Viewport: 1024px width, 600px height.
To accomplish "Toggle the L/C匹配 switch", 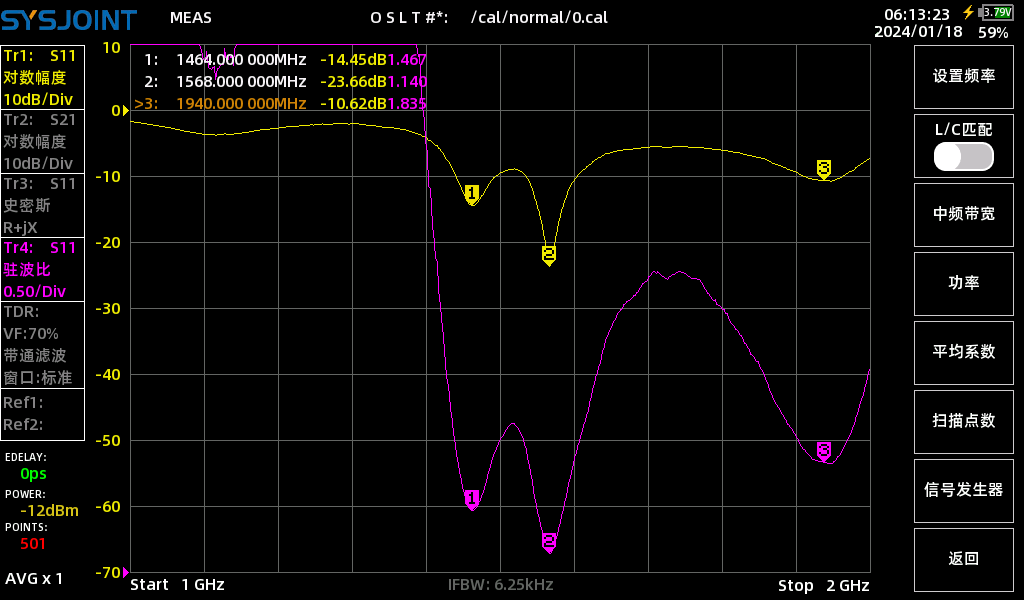I will (963, 157).
